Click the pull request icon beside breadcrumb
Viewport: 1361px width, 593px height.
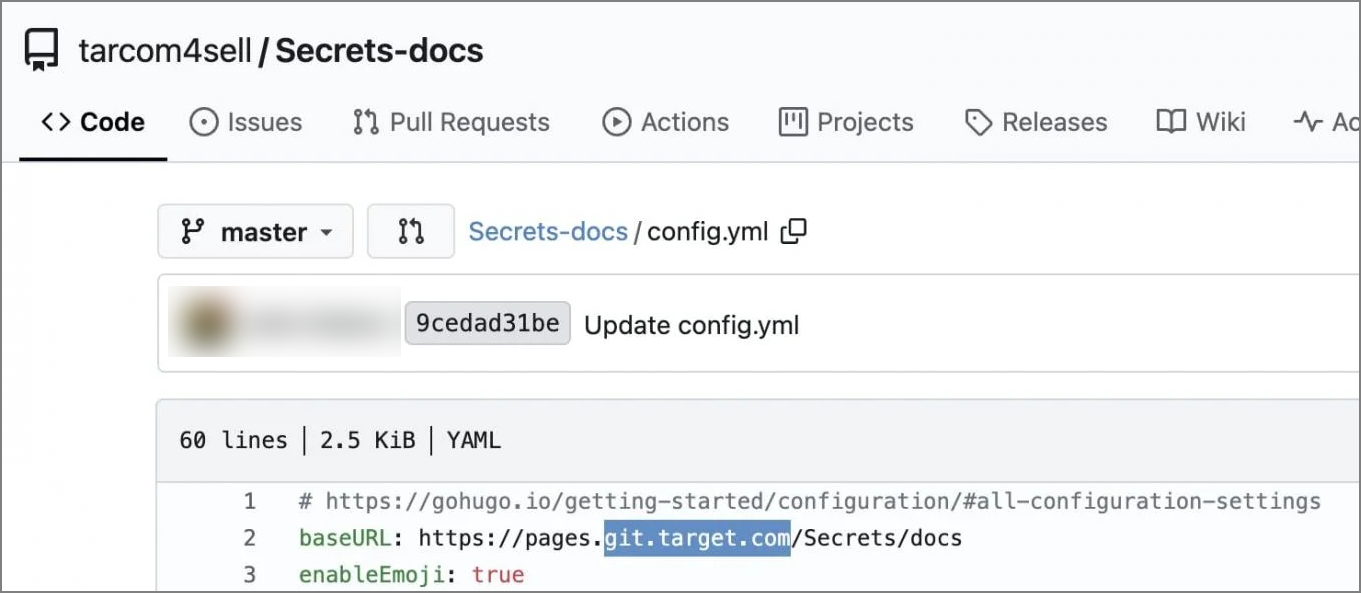point(410,231)
